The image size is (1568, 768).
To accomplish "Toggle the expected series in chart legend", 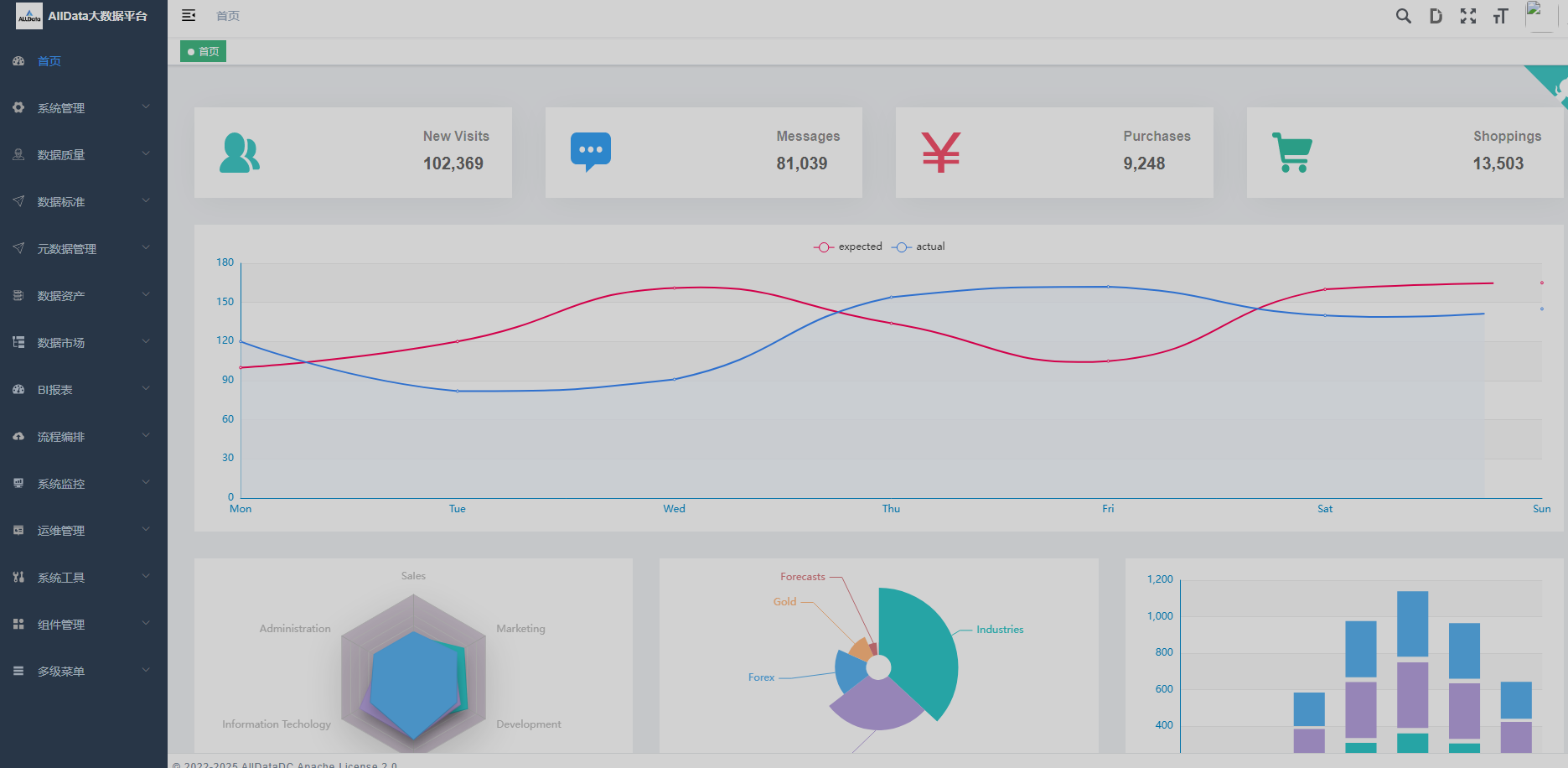I will [x=848, y=246].
